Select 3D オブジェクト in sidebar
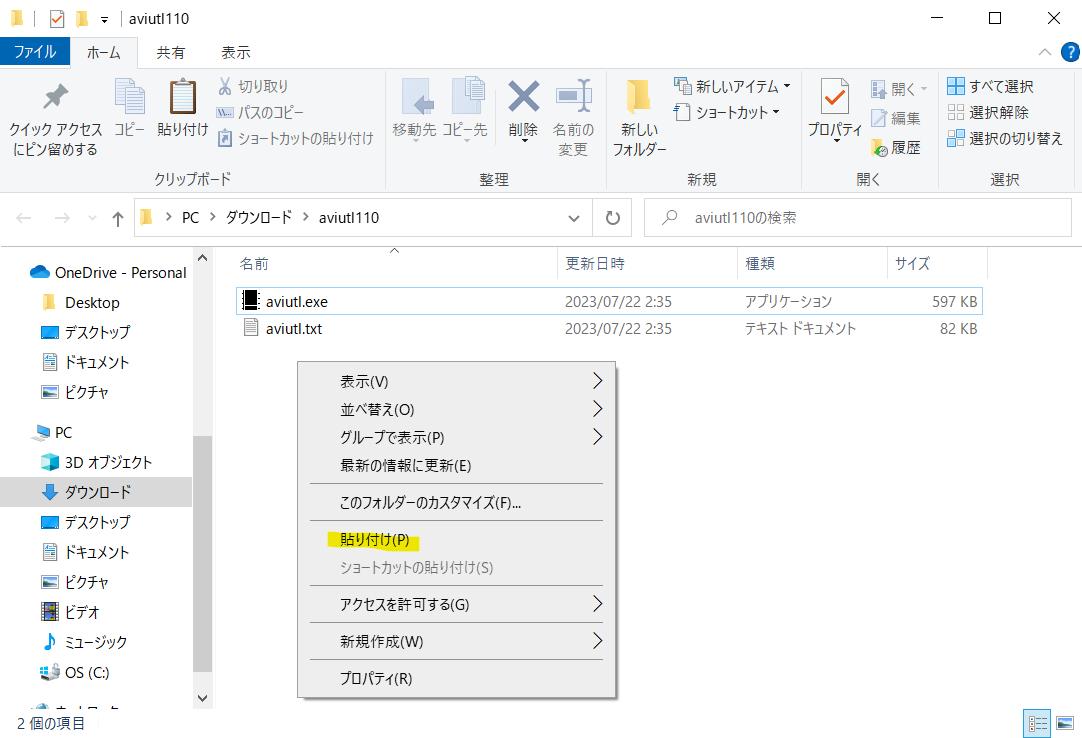1082x738 pixels. (x=97, y=463)
